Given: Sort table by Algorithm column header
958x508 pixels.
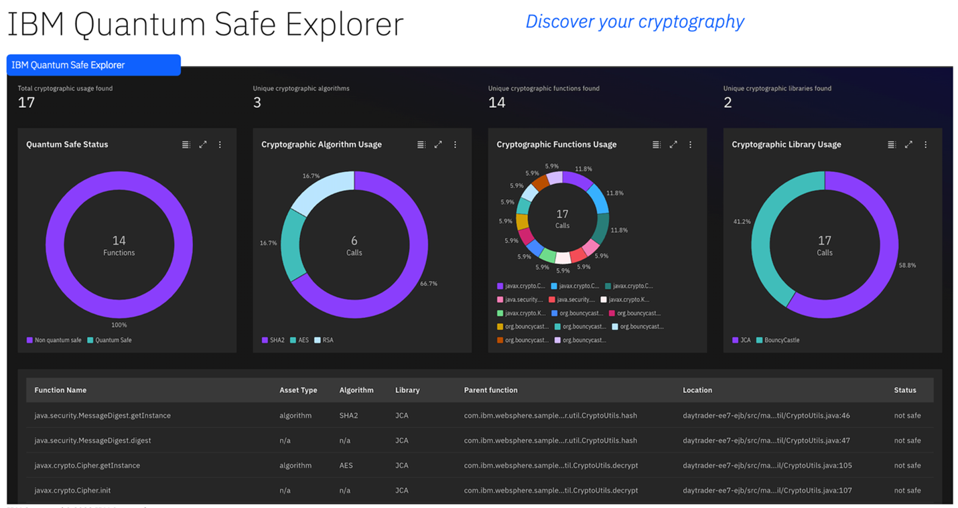Looking at the screenshot, I should (x=356, y=390).
